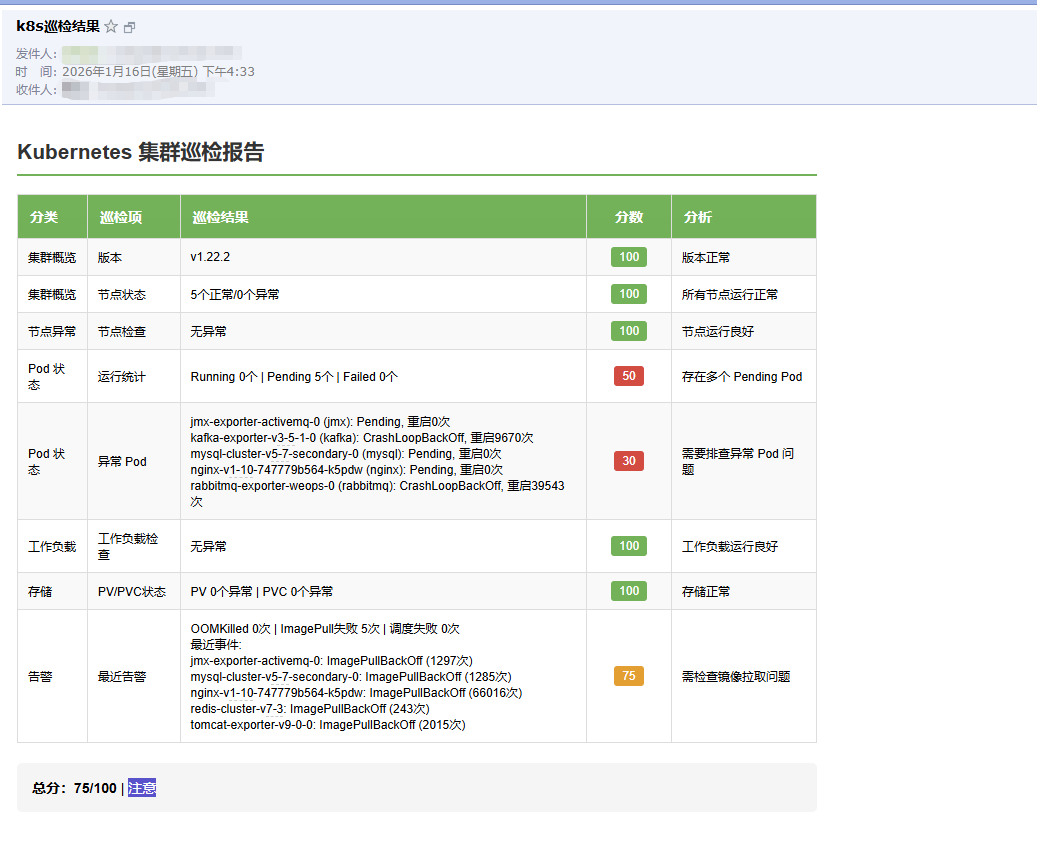Select jmx-exporter-activemq-0 (jmx) Pending line
The width and height of the screenshot is (1037, 849).
[x=320, y=422]
